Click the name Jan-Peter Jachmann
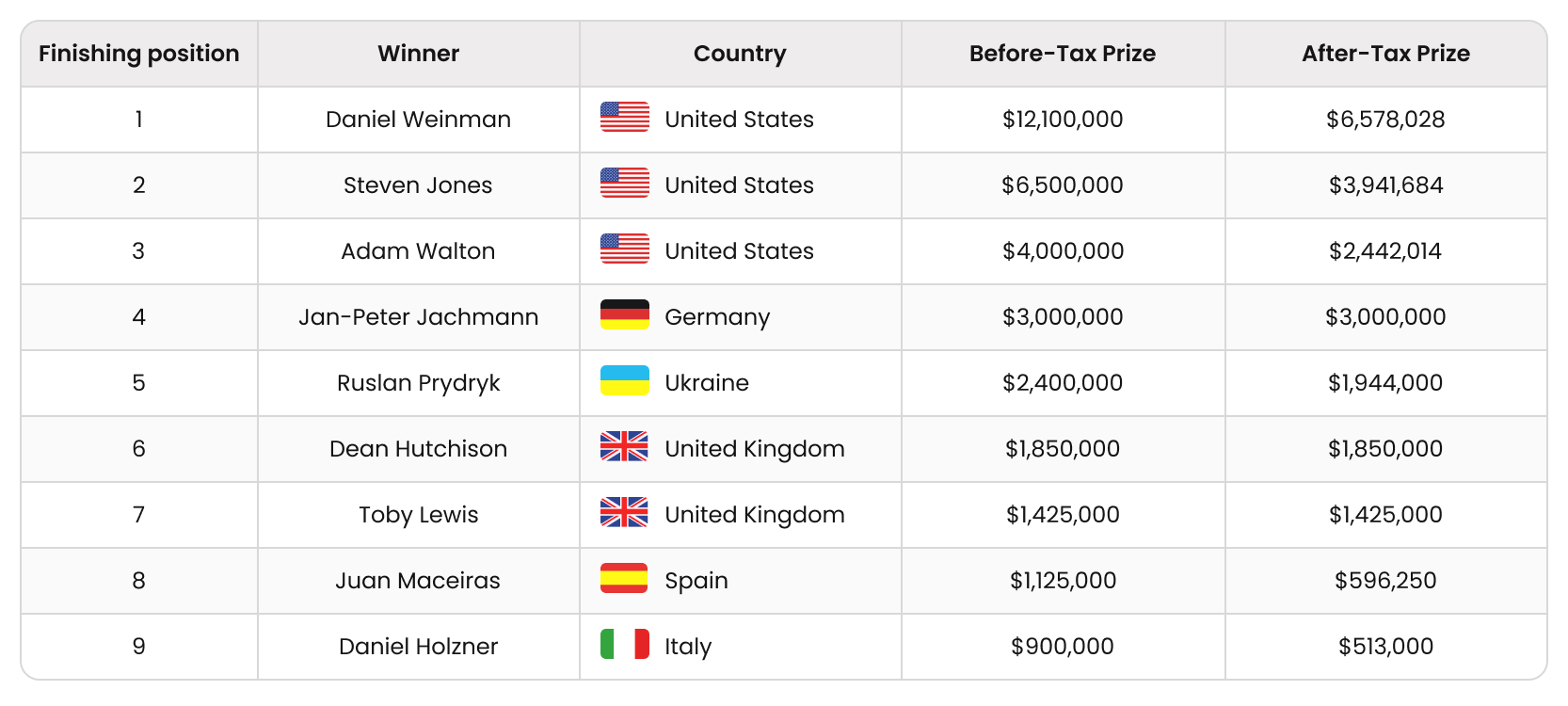 click(419, 317)
